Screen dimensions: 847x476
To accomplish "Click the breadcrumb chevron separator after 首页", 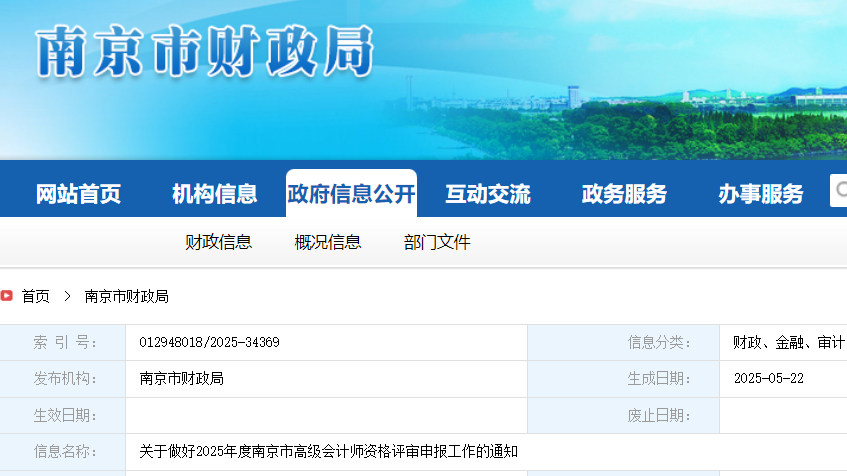I will pos(68,296).
